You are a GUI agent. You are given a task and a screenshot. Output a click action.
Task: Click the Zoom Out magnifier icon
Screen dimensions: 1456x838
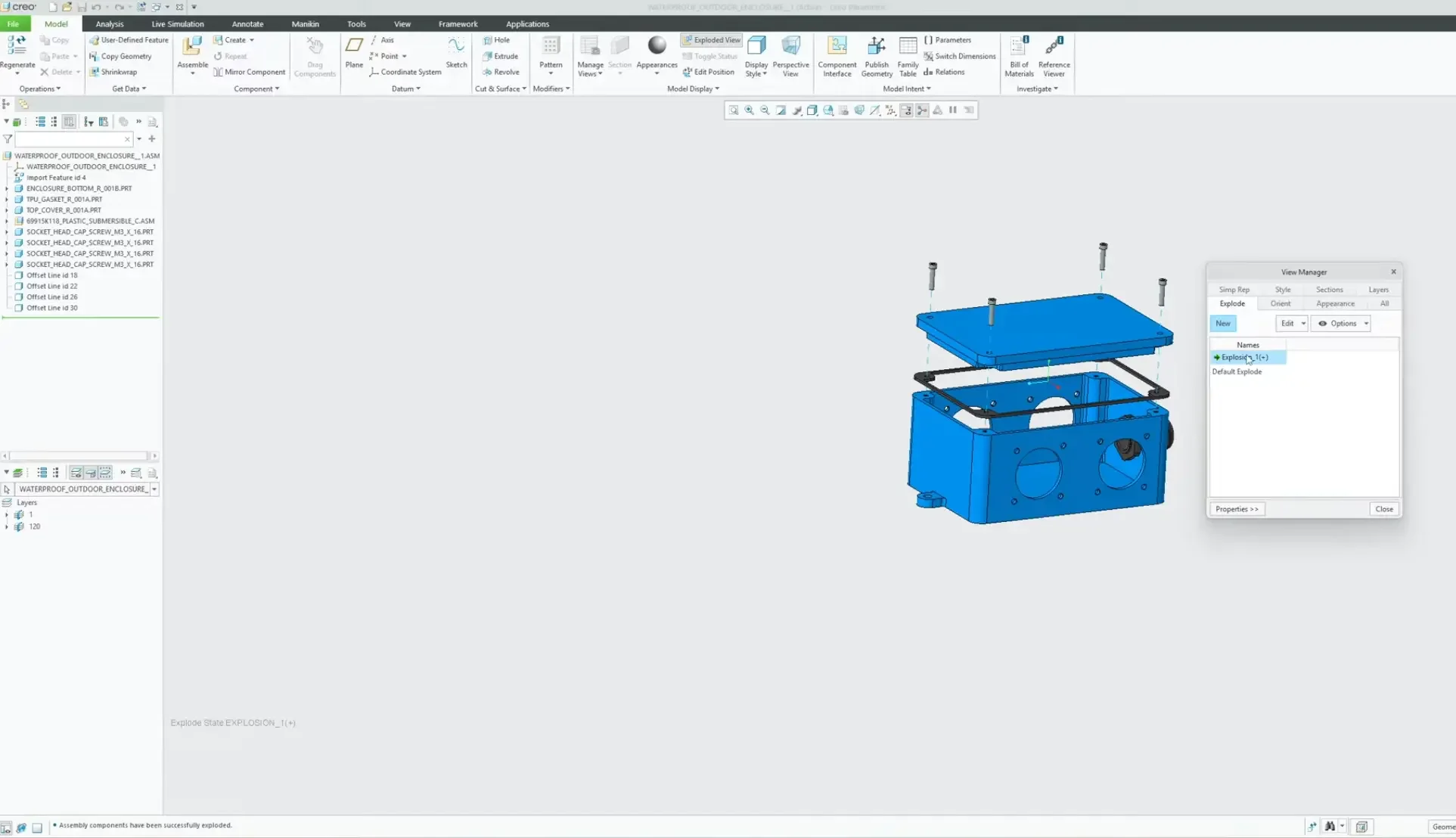765,110
